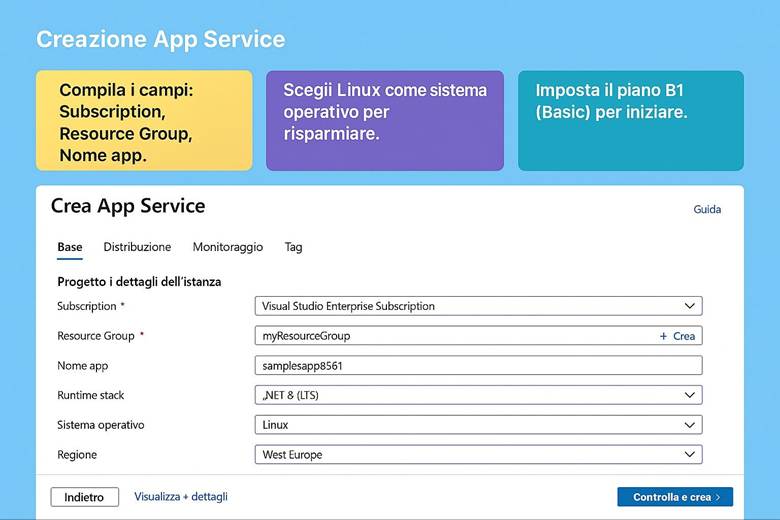The width and height of the screenshot is (780, 520).
Task: Open the Runtime stack dropdown
Action: (478, 395)
